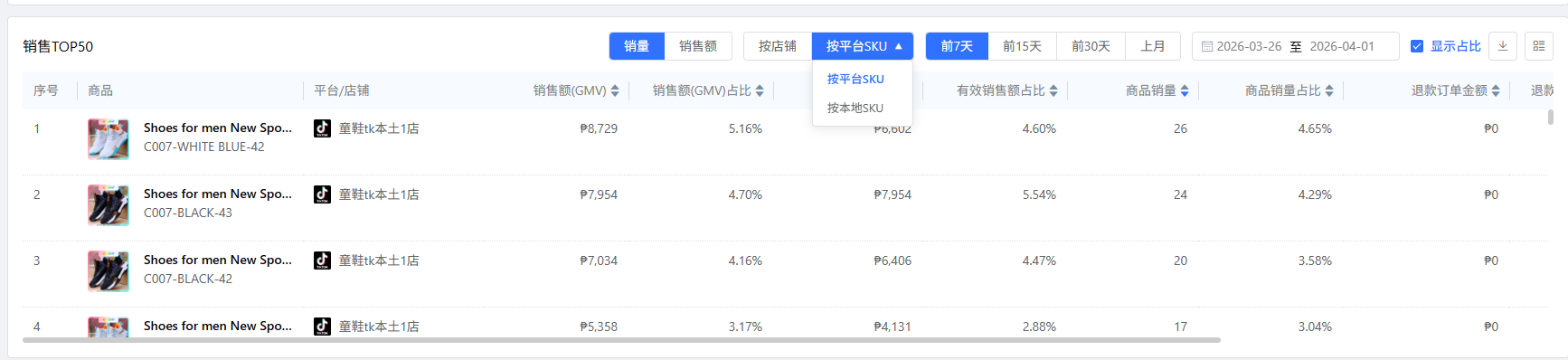Click the 平台/店铺 column header
Image resolution: width=1568 pixels, height=360 pixels.
point(341,90)
